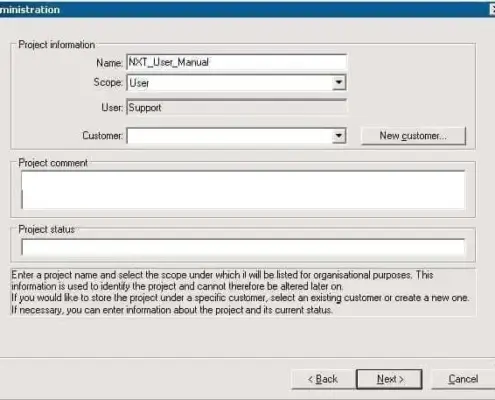Click the Project comment group heading
Image resolution: width=495 pixels, height=400 pixels.
tap(53, 163)
